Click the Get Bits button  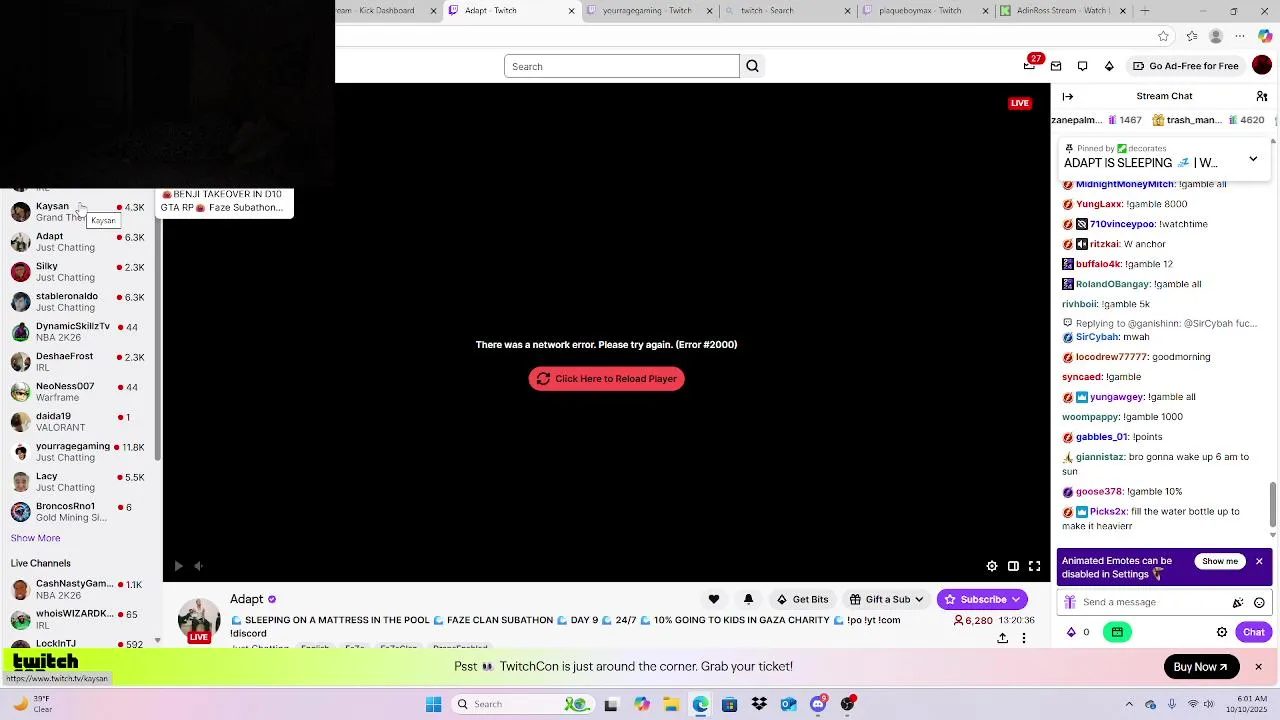click(802, 599)
